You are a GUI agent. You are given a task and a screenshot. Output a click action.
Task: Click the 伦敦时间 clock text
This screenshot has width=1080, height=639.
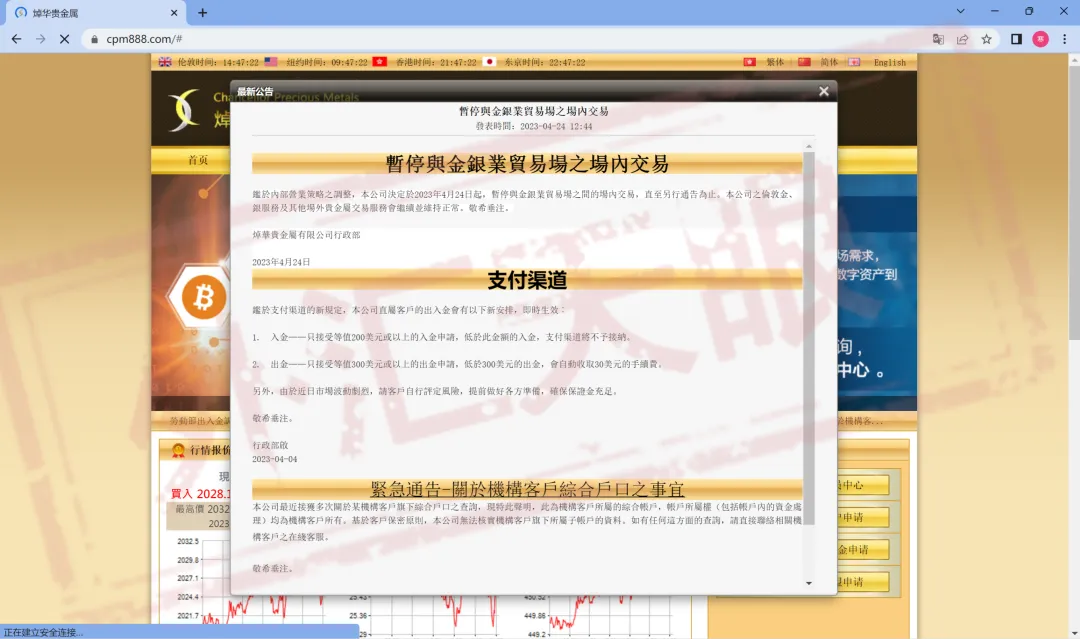click(218, 62)
